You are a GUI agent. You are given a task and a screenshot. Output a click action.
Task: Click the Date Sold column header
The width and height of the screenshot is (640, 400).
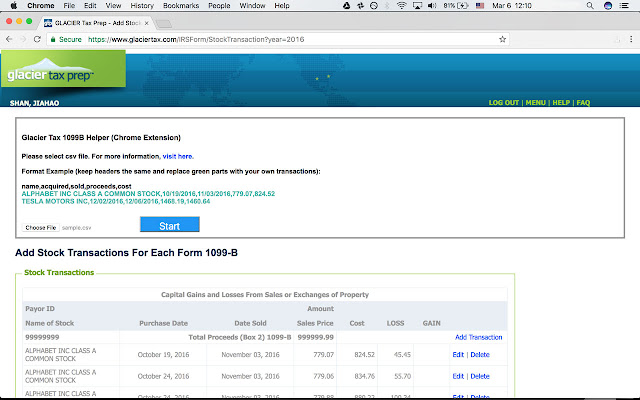coord(250,323)
